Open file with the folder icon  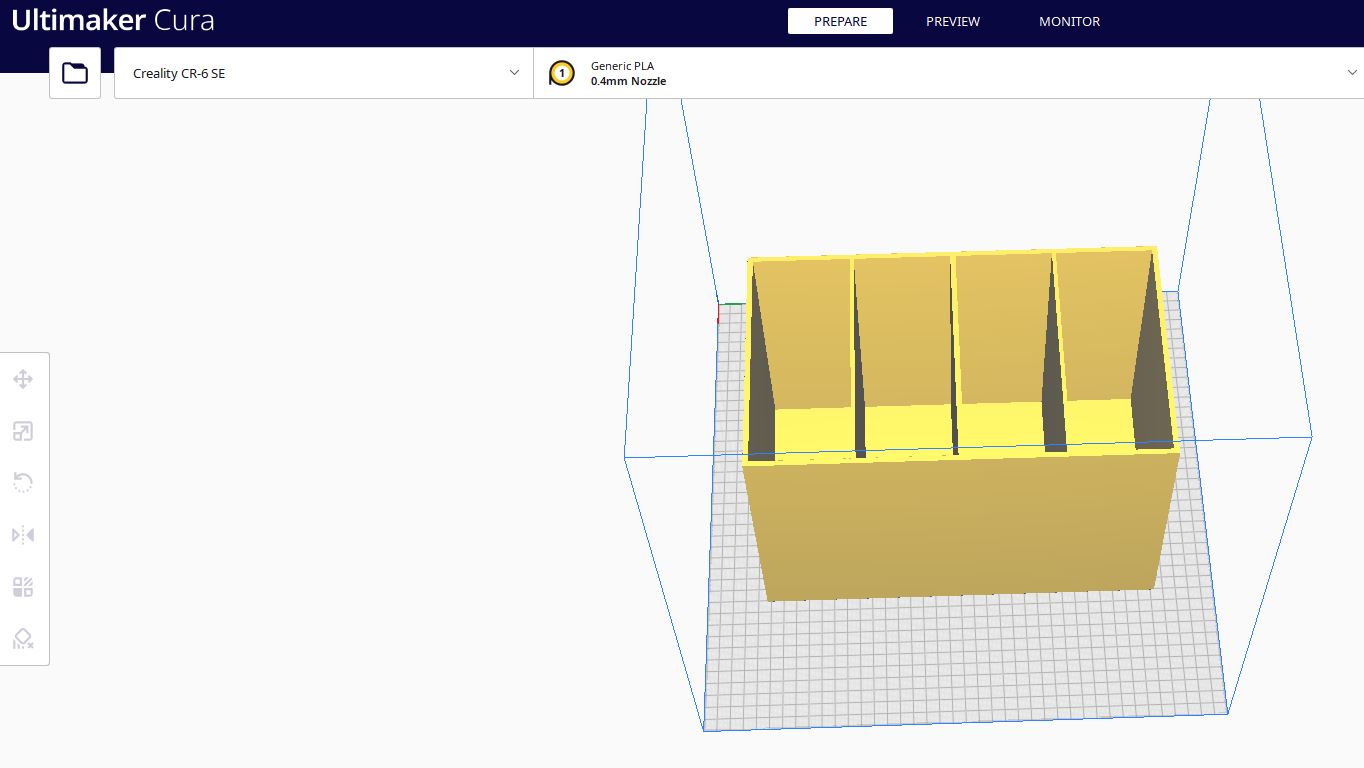point(75,73)
